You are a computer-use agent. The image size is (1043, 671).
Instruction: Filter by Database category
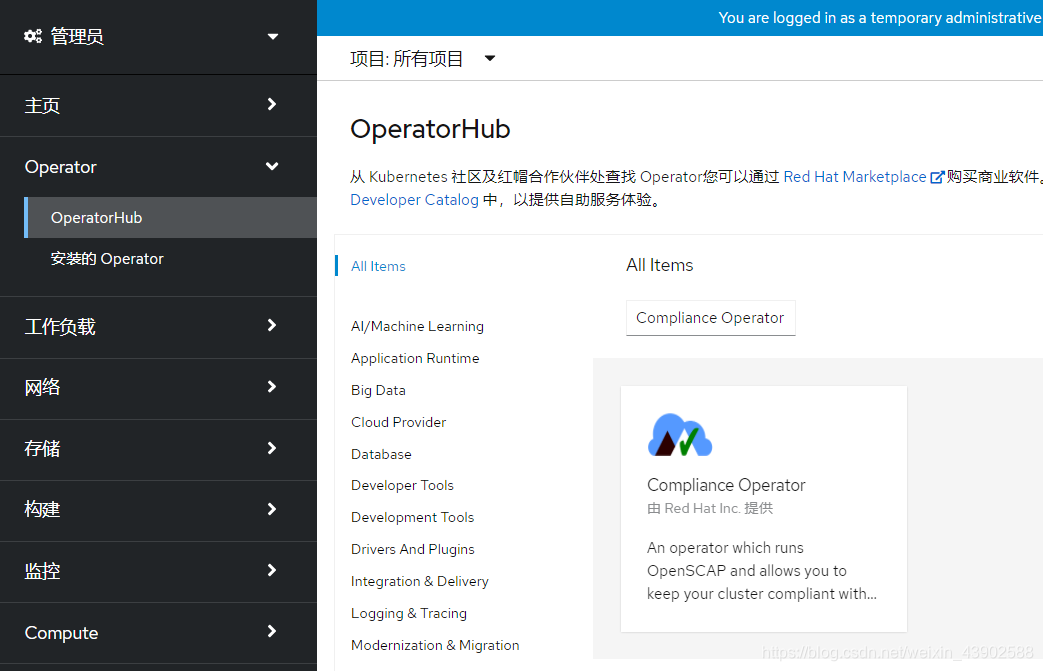[381, 454]
